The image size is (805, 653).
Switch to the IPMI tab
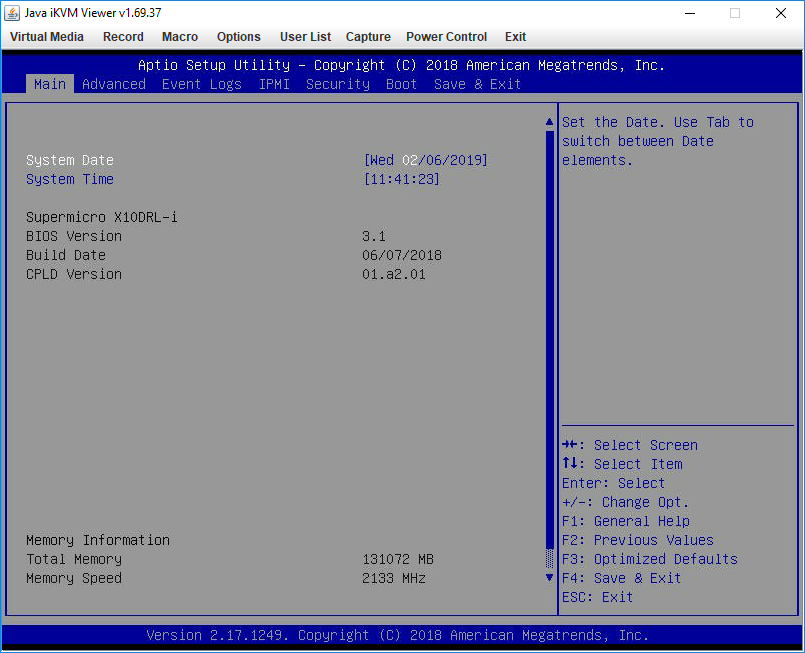coord(274,84)
